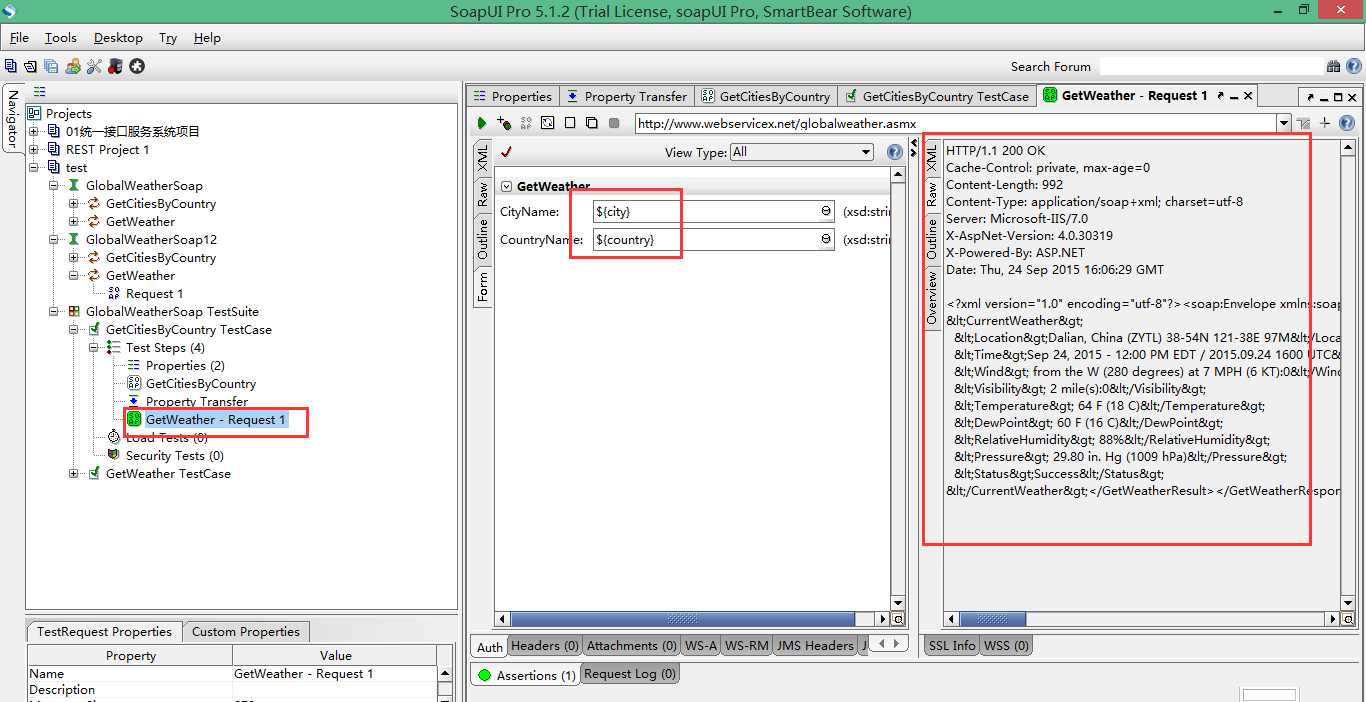Select GetWeather - Request 1 test step

click(x=215, y=419)
